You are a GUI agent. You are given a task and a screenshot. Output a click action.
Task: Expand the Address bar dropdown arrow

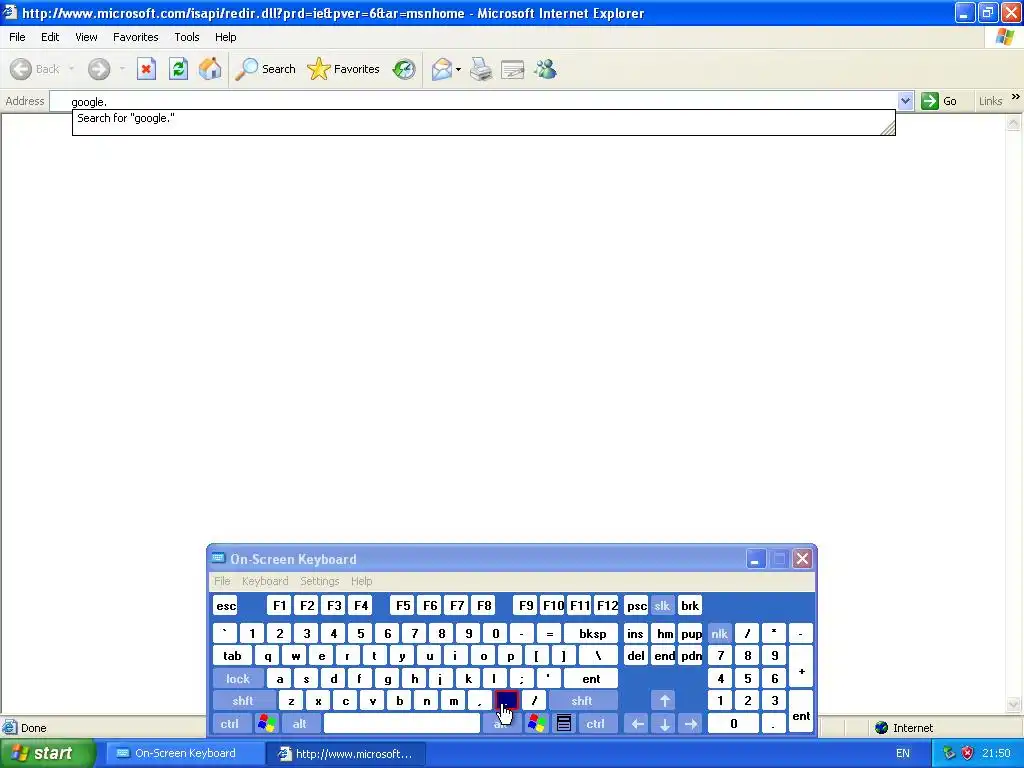click(905, 101)
